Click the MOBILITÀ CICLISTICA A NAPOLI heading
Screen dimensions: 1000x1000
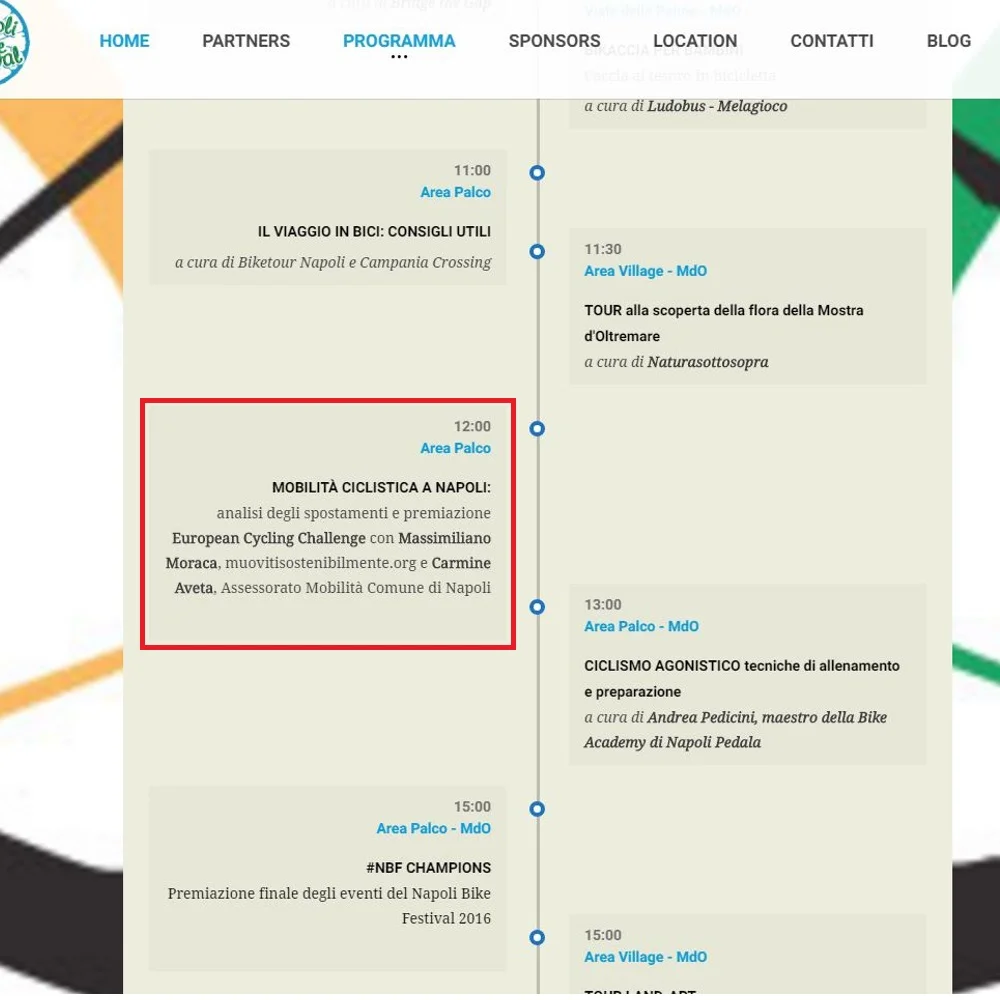(x=381, y=487)
